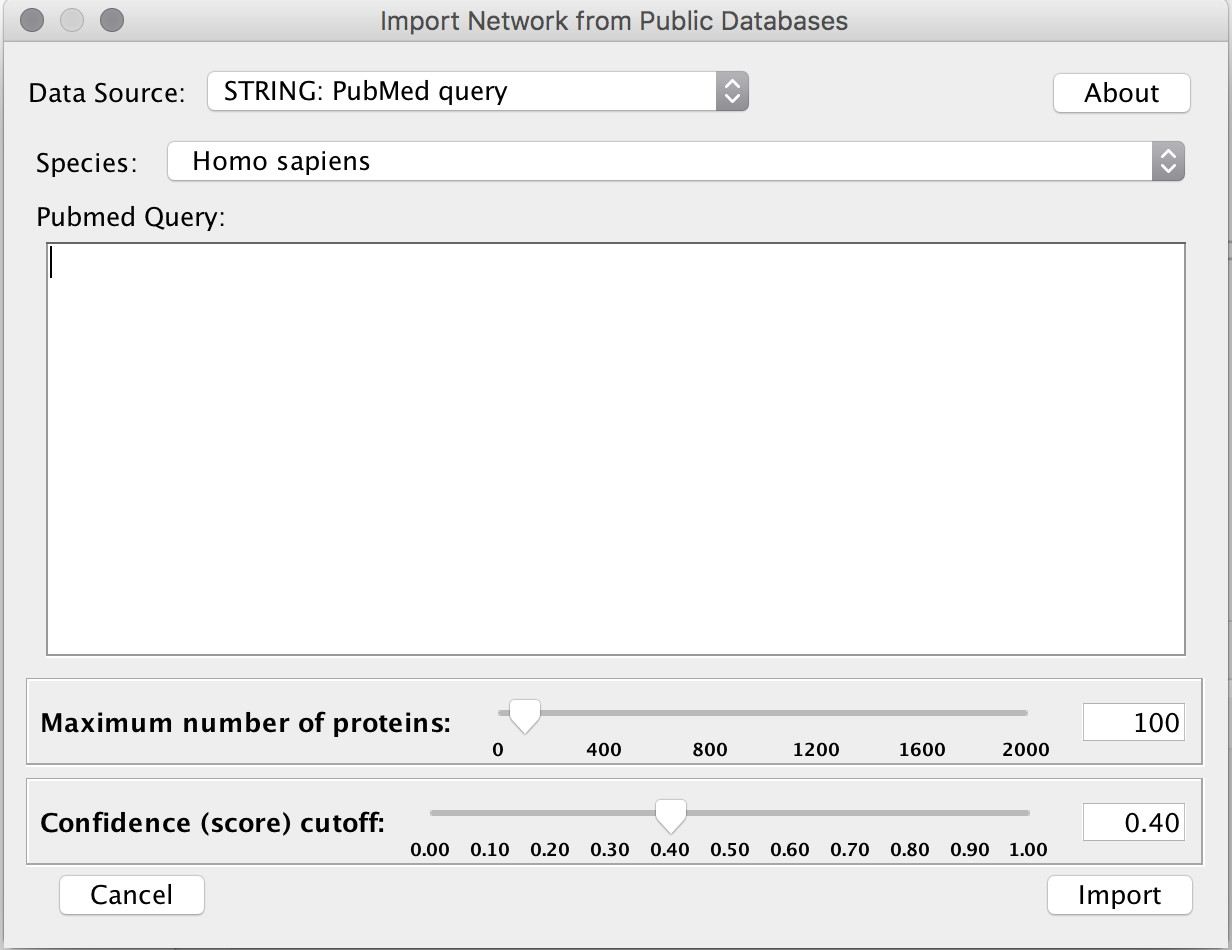
Task: Click the maximum proteins value field showing 100
Action: click(x=1134, y=722)
